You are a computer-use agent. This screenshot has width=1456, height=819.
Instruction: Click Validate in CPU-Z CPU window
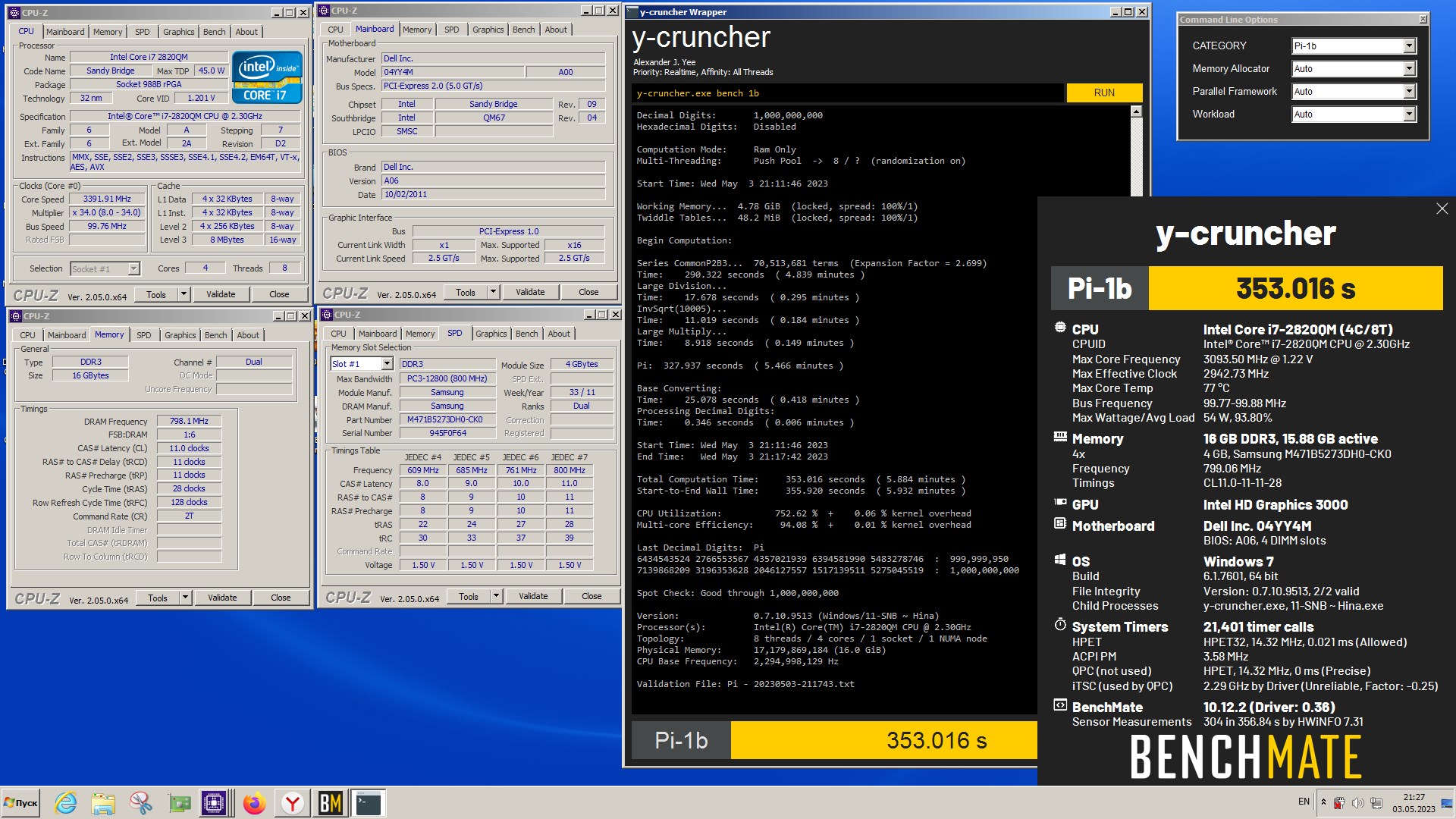coord(221,294)
